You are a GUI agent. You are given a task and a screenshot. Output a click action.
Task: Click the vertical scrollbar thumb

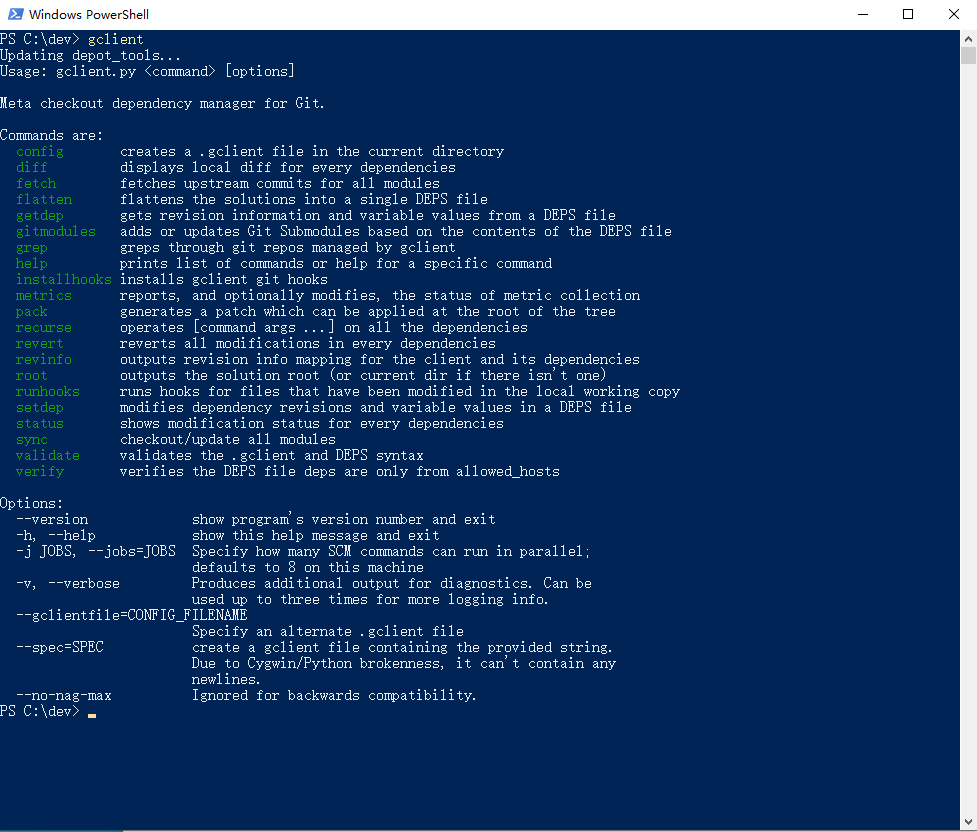coord(968,55)
